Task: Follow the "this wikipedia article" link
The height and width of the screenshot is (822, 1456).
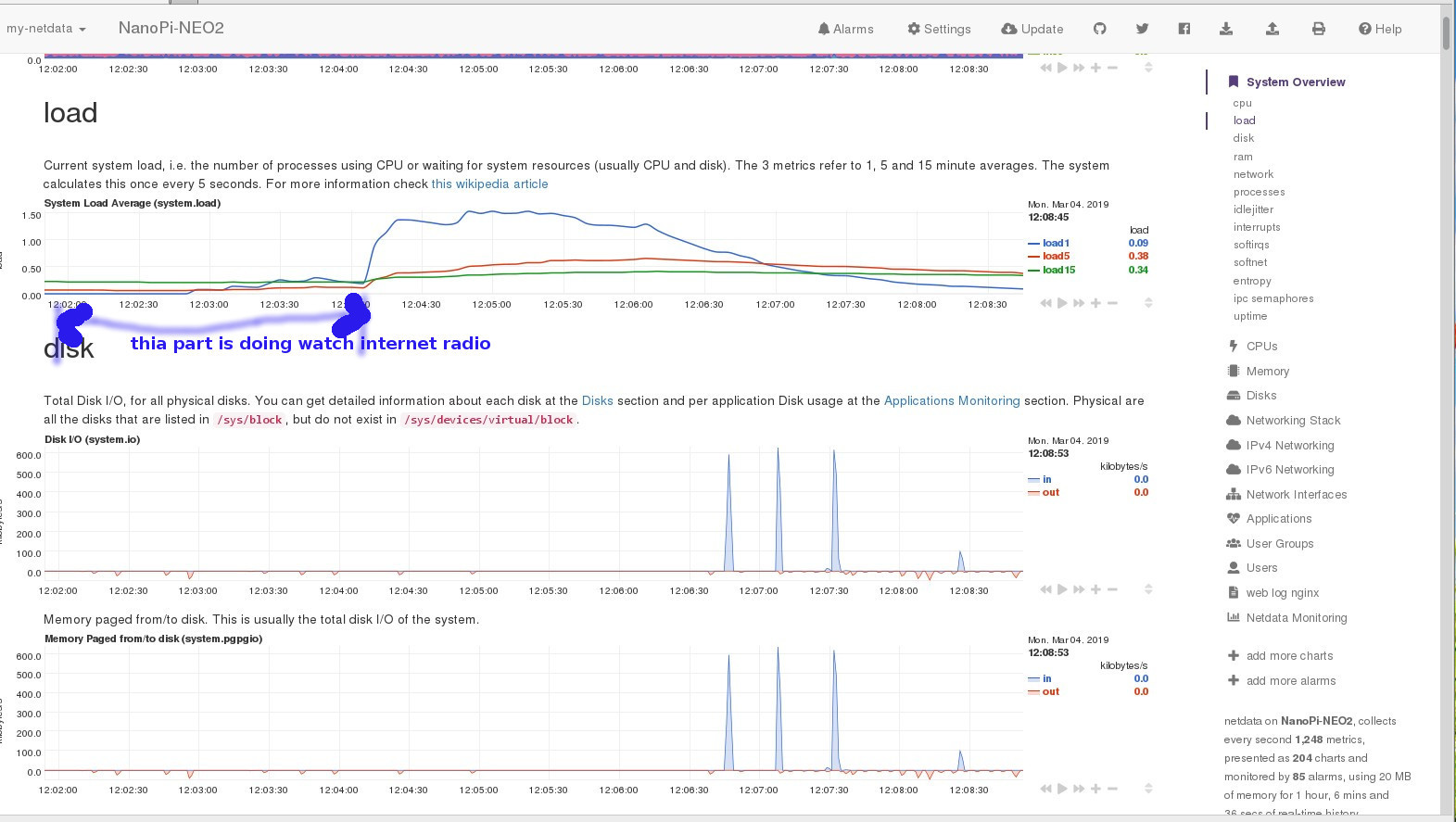Action: click(x=489, y=183)
